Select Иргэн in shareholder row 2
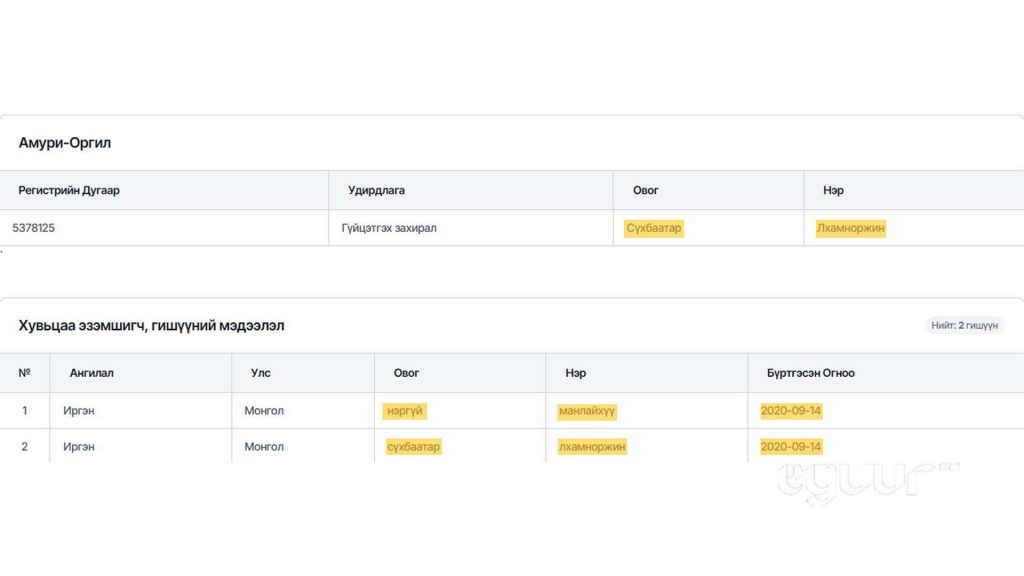The width and height of the screenshot is (1024, 576). 79,447
